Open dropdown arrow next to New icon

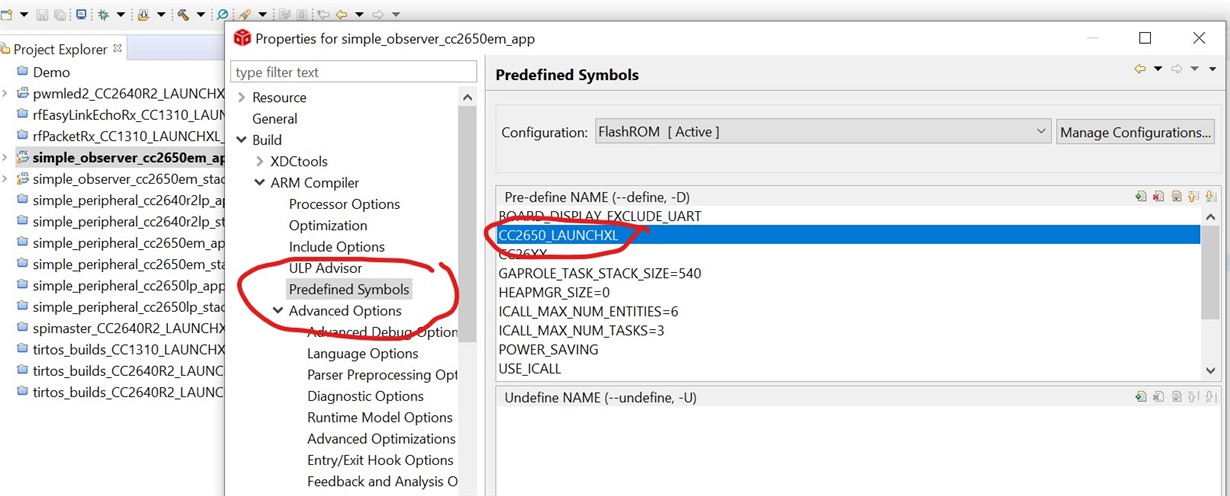[x=25, y=15]
